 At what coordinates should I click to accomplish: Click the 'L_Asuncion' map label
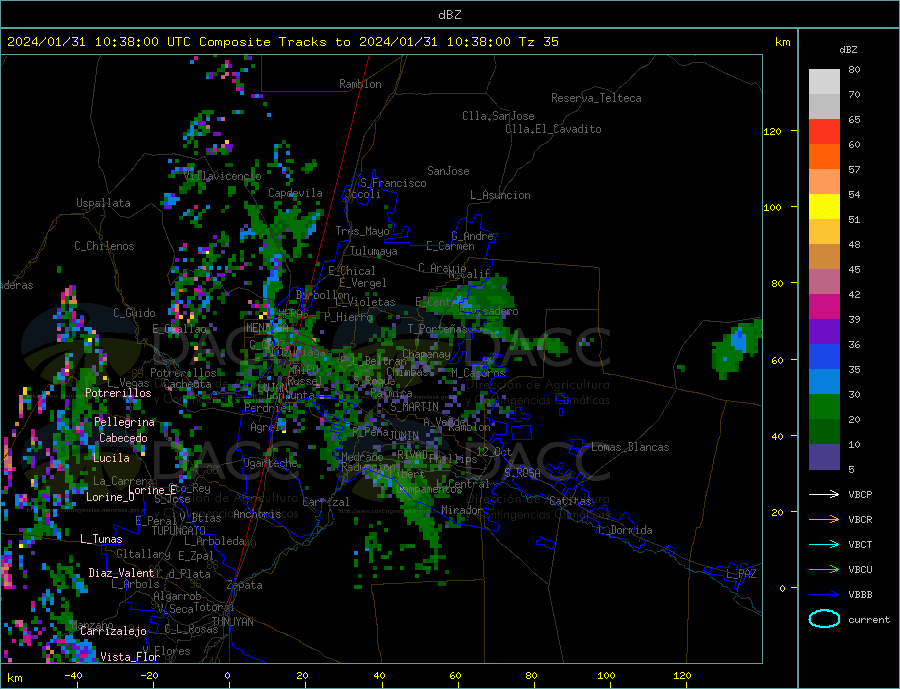point(500,195)
